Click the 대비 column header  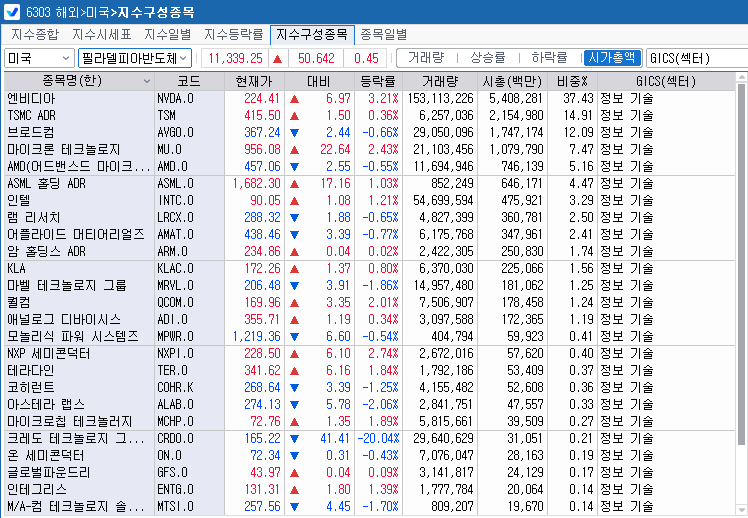319,81
